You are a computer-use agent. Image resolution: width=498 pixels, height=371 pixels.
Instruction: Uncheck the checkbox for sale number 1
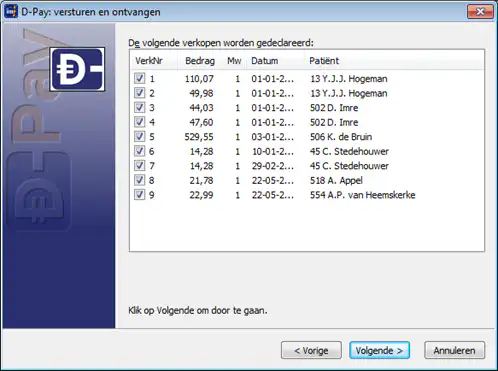[139, 79]
